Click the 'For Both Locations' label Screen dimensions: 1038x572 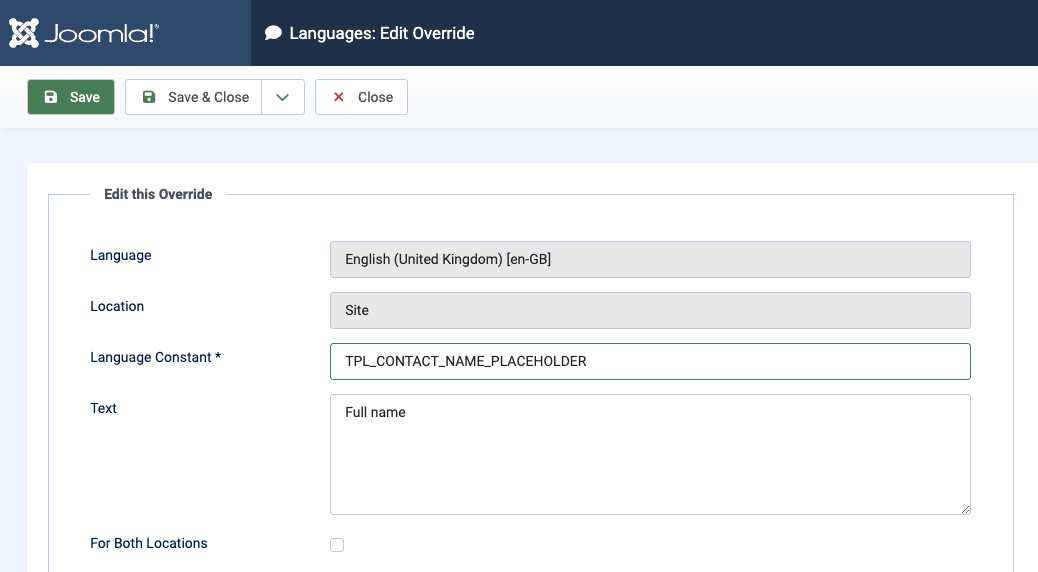tap(149, 543)
